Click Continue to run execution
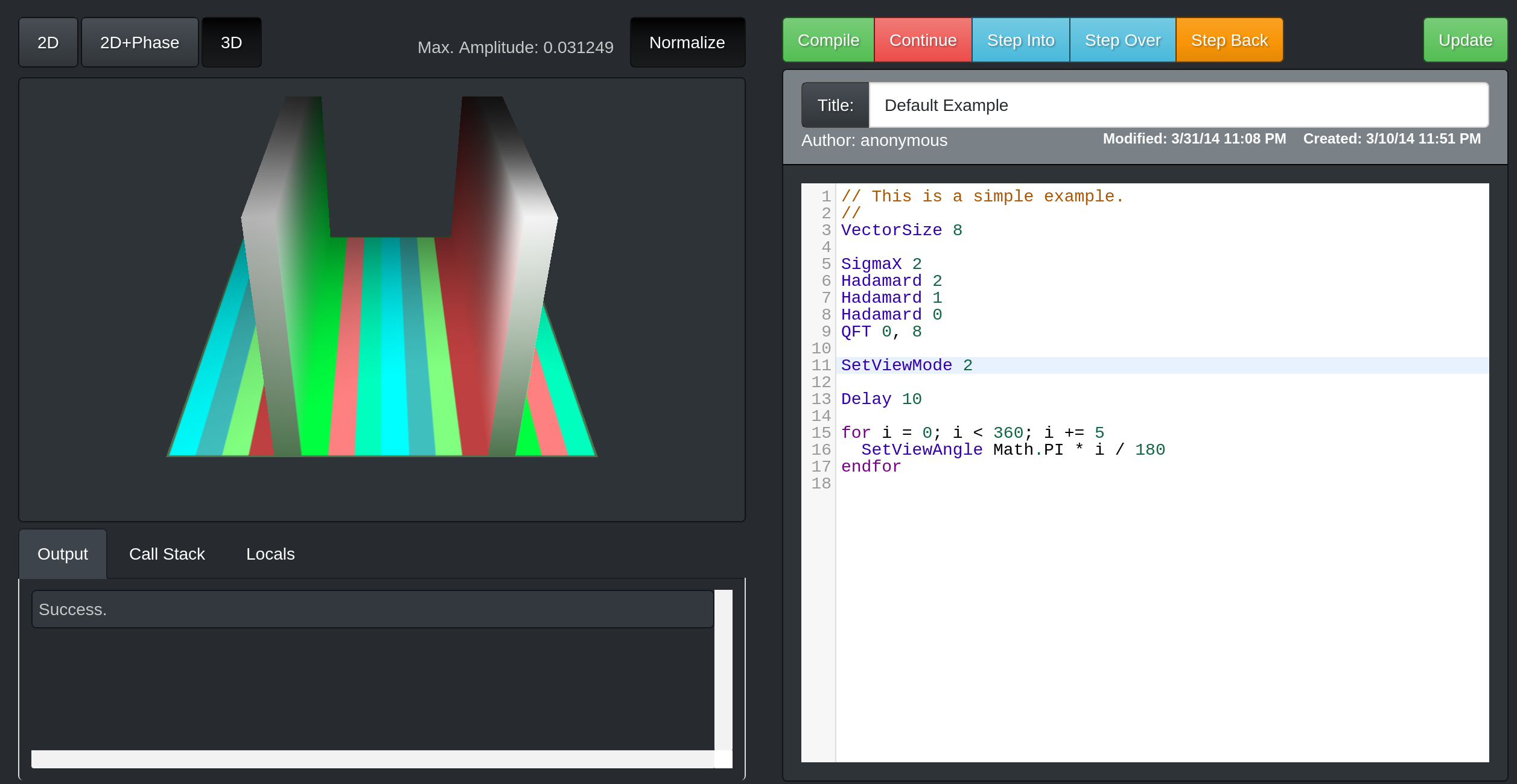The width and height of the screenshot is (1517, 784). (923, 40)
